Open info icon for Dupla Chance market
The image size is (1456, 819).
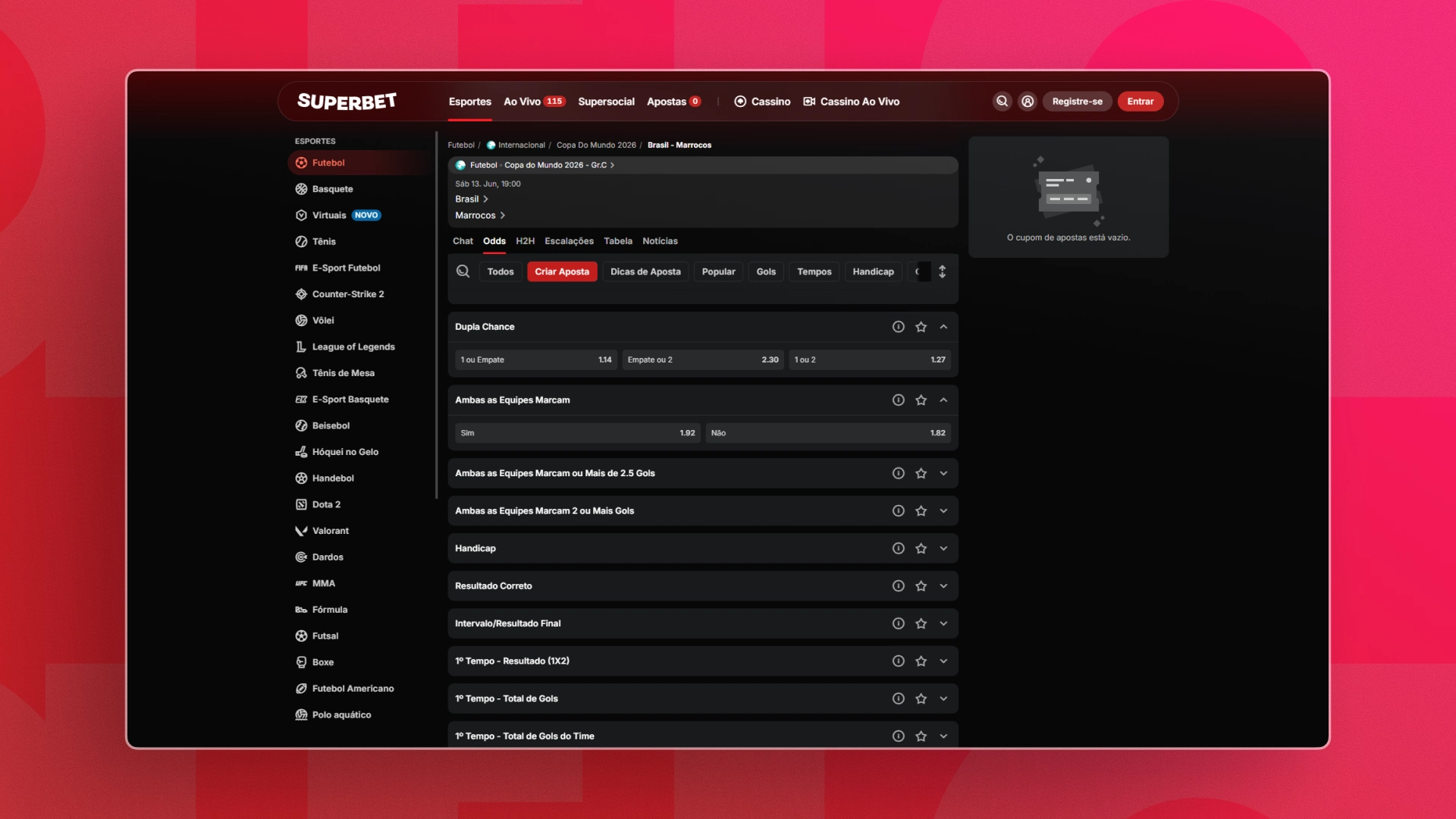[898, 327]
